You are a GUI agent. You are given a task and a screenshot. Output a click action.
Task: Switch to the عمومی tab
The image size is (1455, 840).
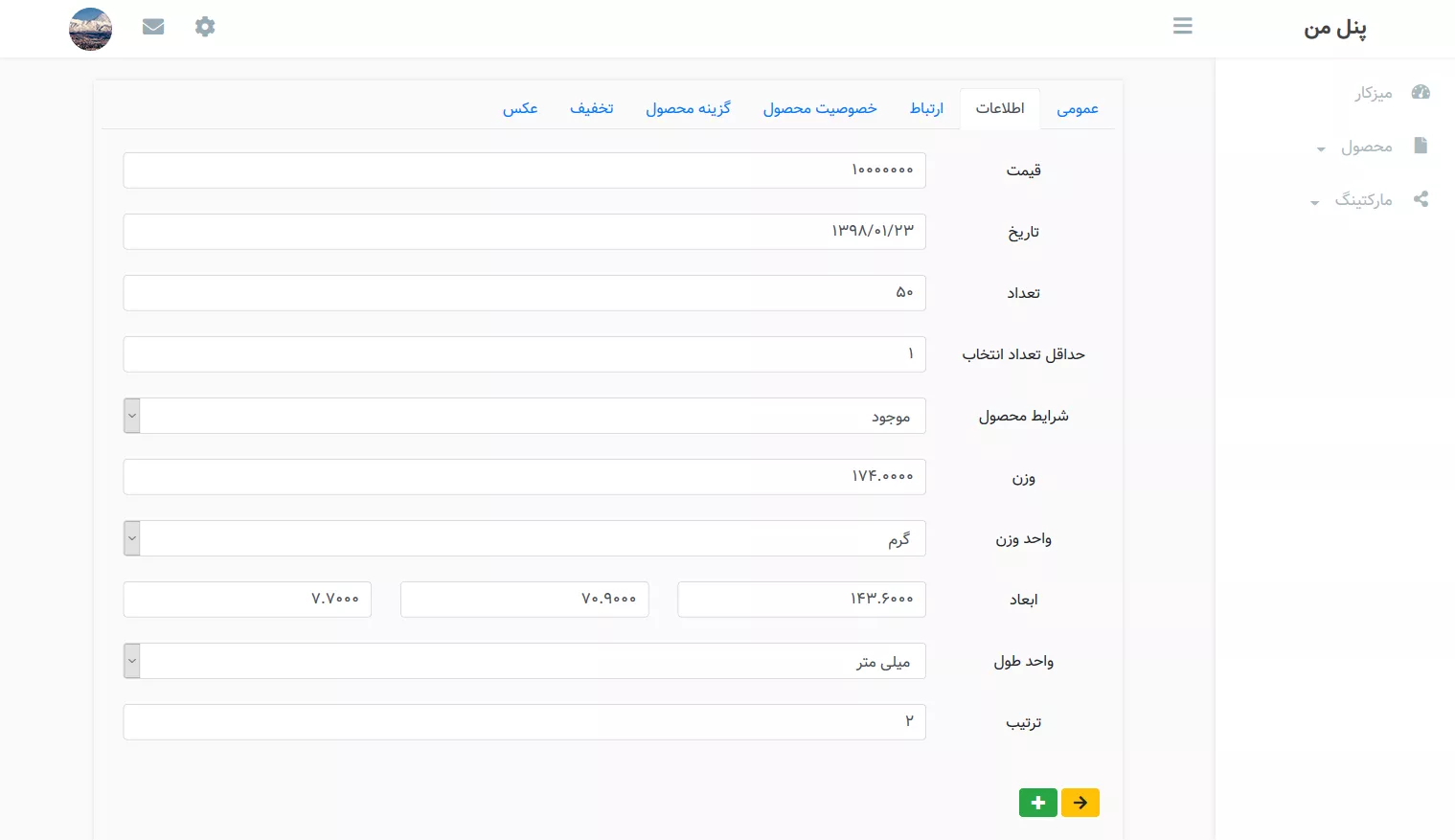click(x=1078, y=108)
